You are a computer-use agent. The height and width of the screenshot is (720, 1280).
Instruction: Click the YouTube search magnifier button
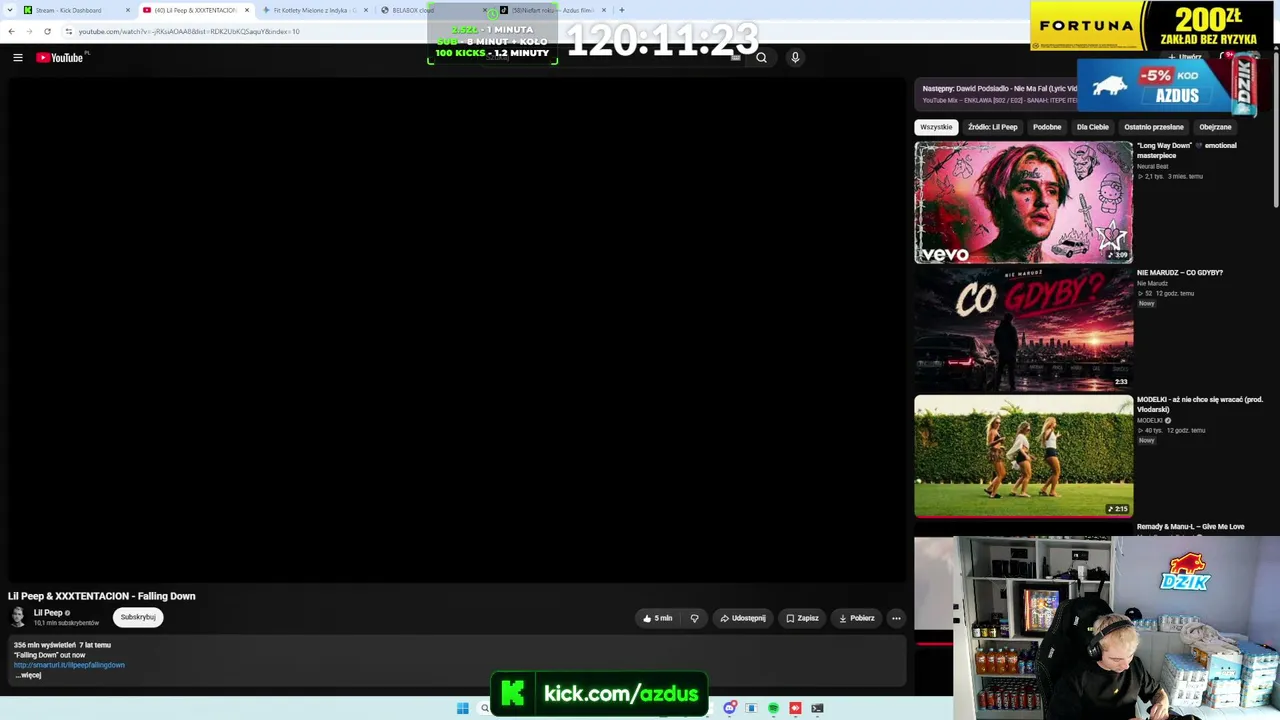(x=761, y=58)
